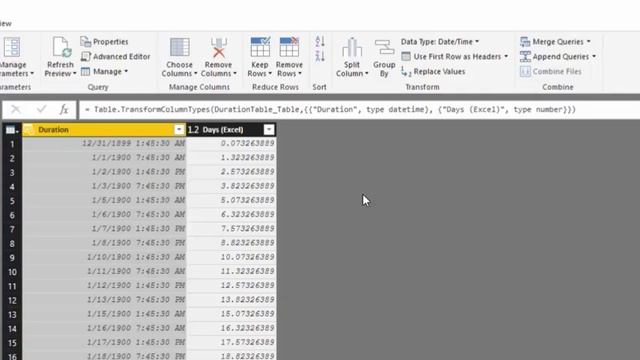Open the Duration column filter dropdown
The height and width of the screenshot is (360, 640).
click(179, 130)
